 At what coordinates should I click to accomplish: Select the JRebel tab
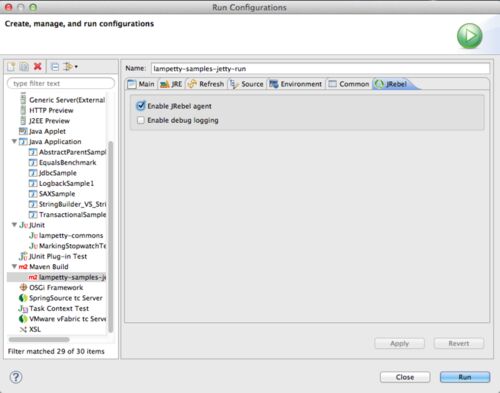(x=392, y=84)
